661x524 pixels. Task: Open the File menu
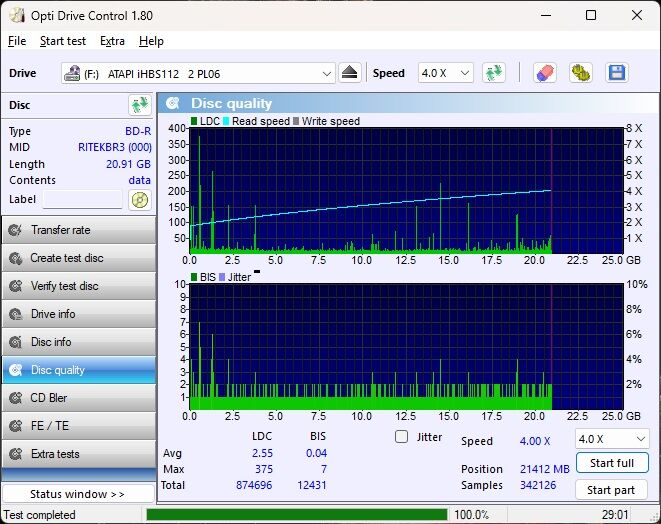coord(17,41)
